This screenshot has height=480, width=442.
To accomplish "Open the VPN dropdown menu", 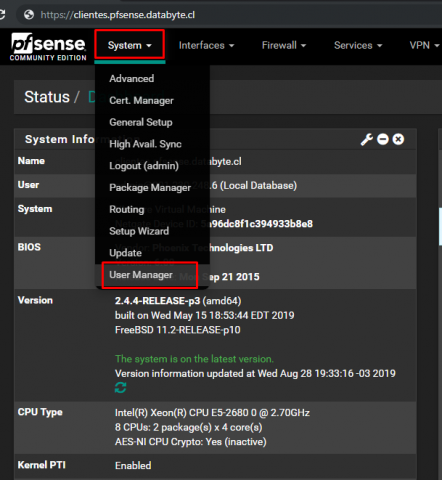I will [x=424, y=45].
